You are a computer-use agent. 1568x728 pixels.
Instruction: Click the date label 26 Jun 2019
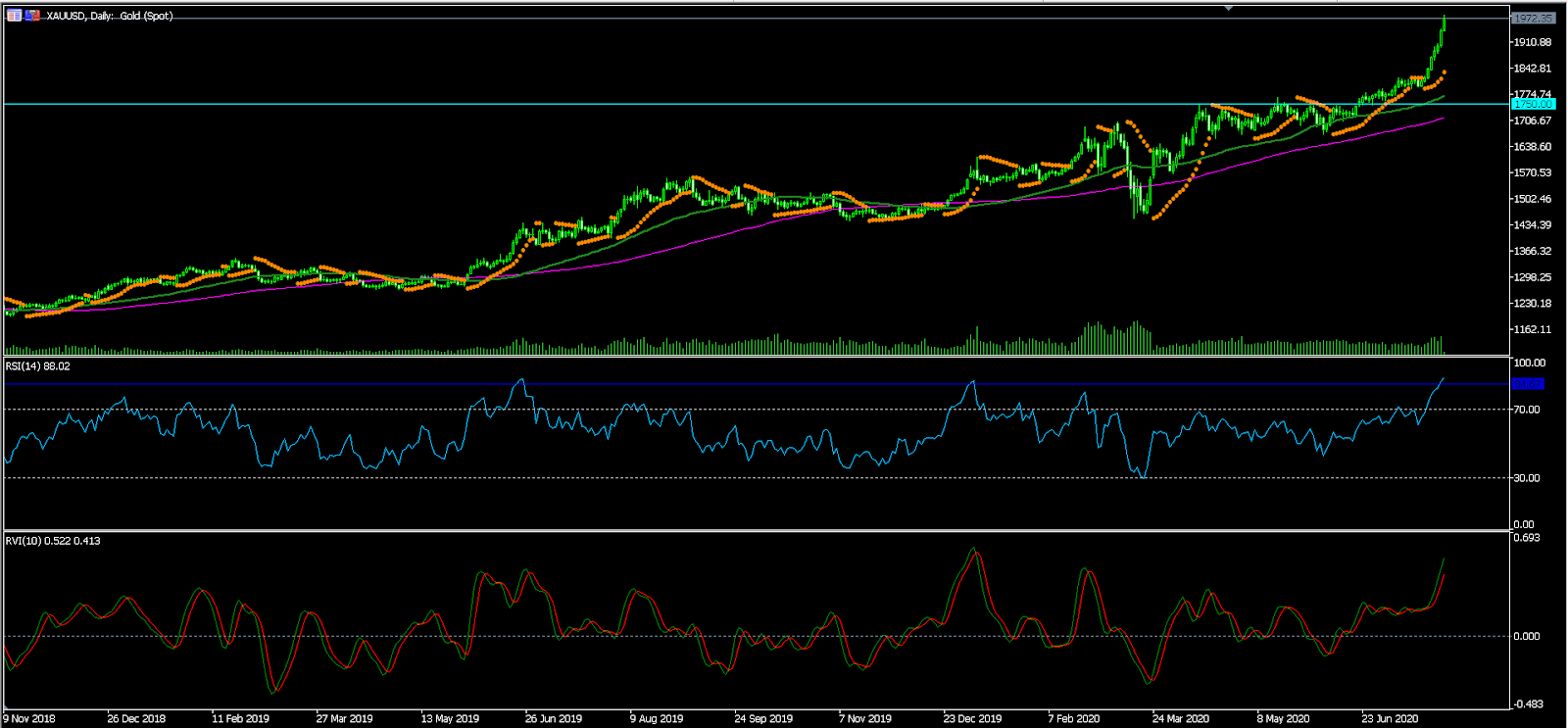click(554, 719)
